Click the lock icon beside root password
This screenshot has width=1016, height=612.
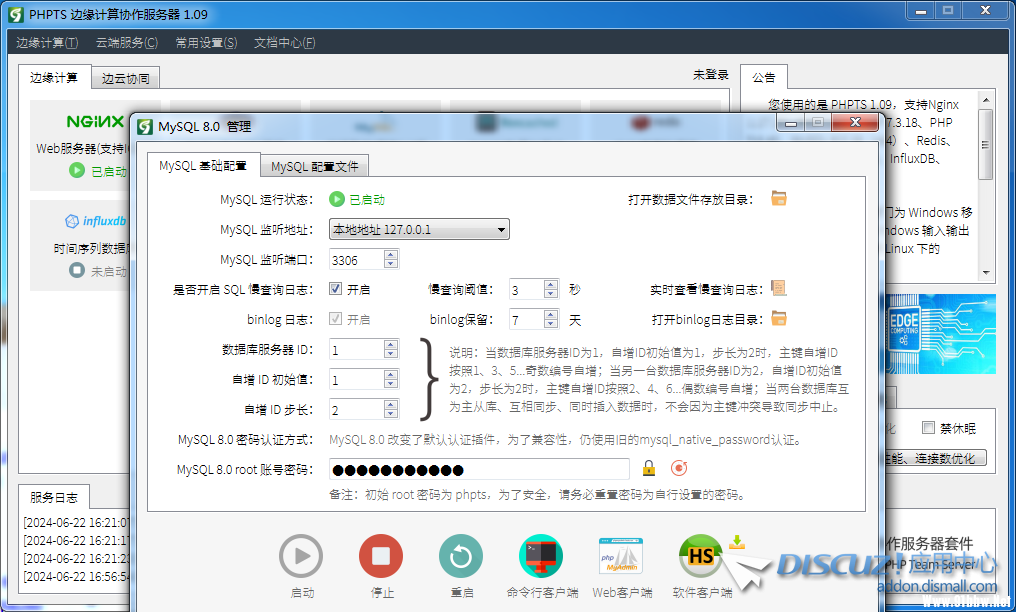649,468
